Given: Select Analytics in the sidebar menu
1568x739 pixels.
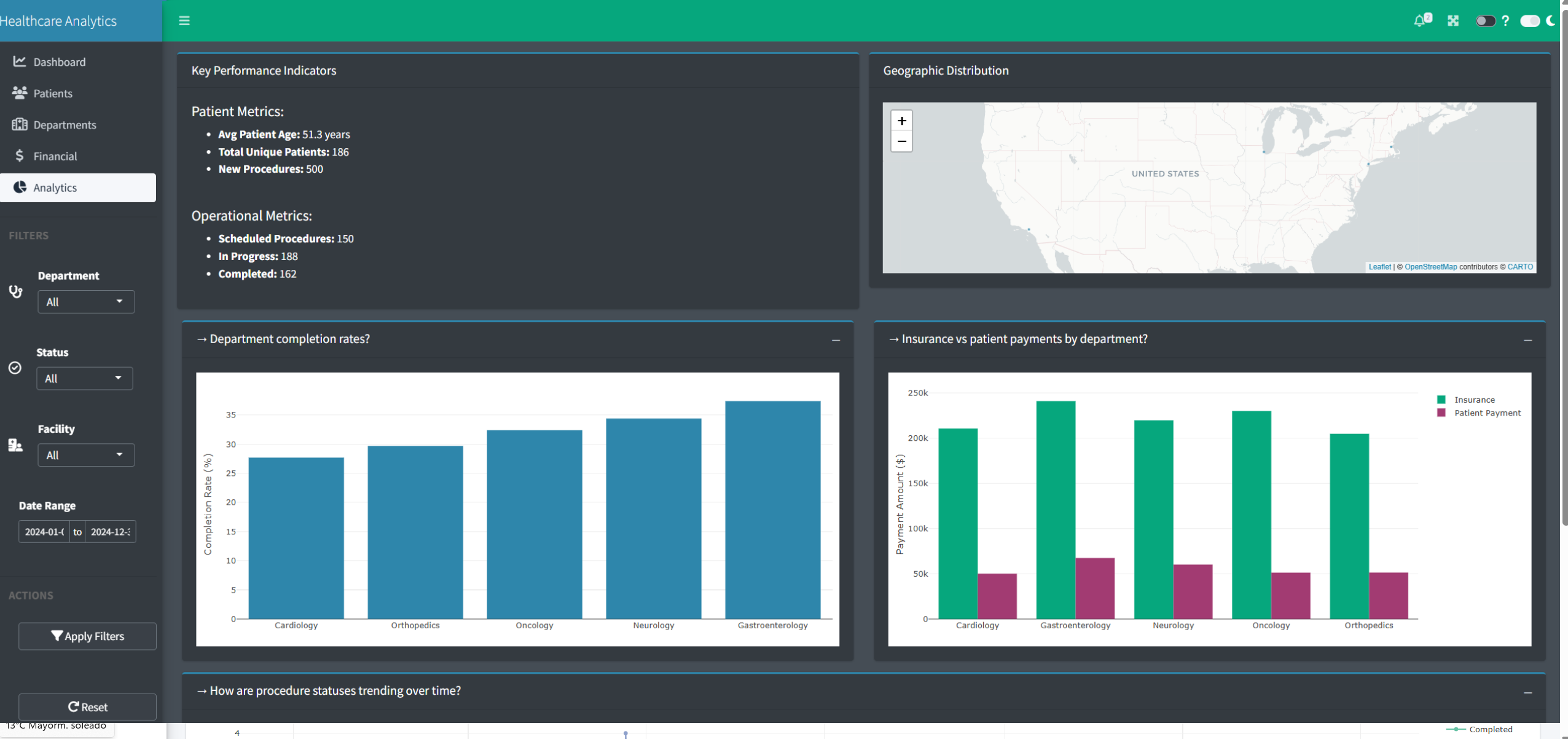Looking at the screenshot, I should (56, 188).
